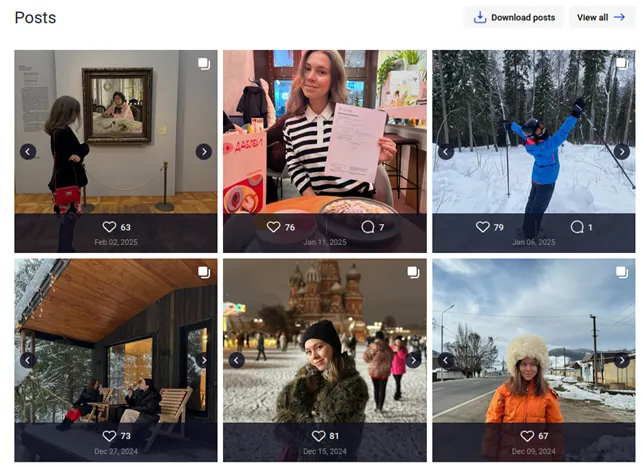This screenshot has height=467, width=643.
Task: Open the View all link
Action: pyautogui.click(x=600, y=17)
